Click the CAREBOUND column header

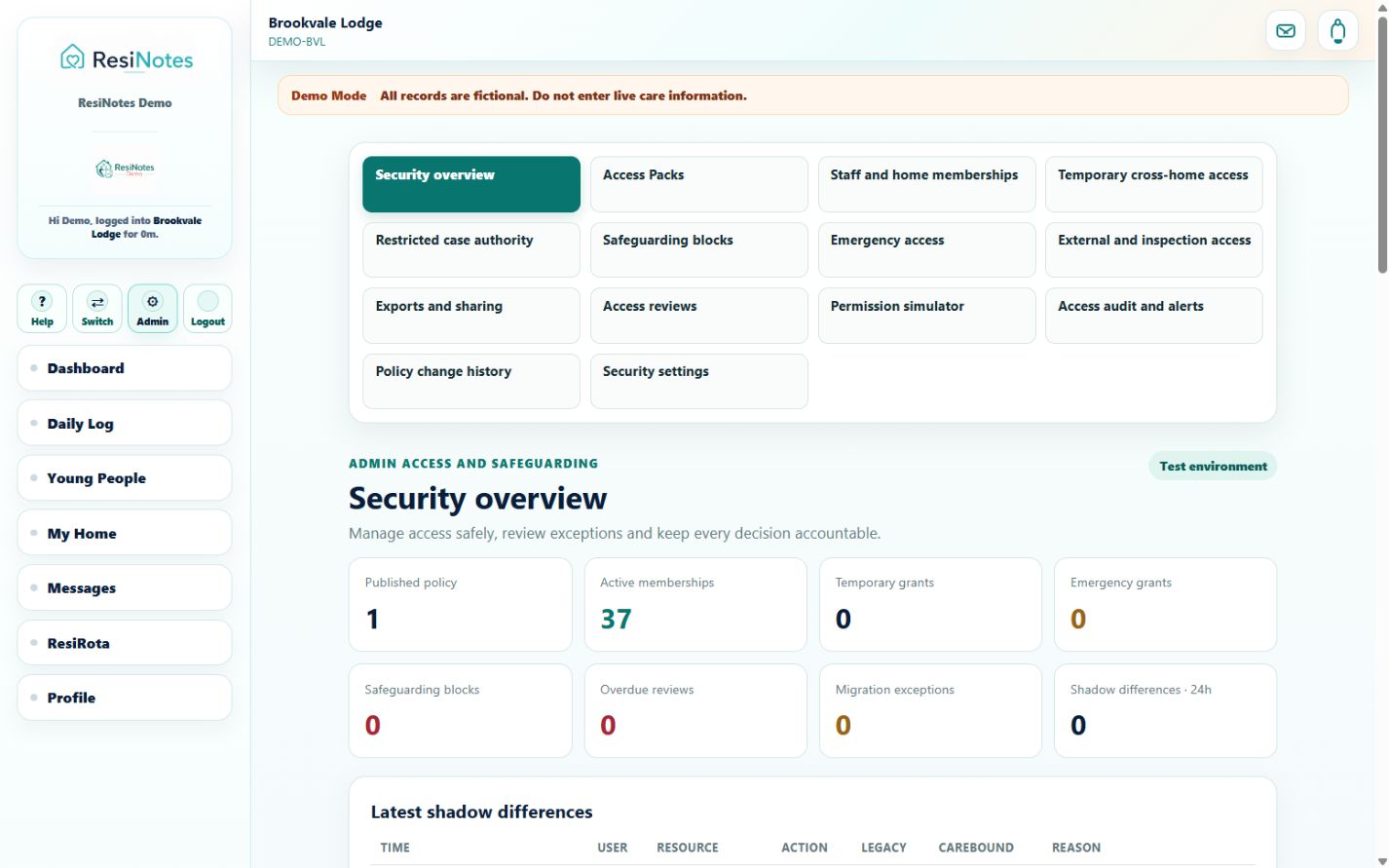pos(976,848)
